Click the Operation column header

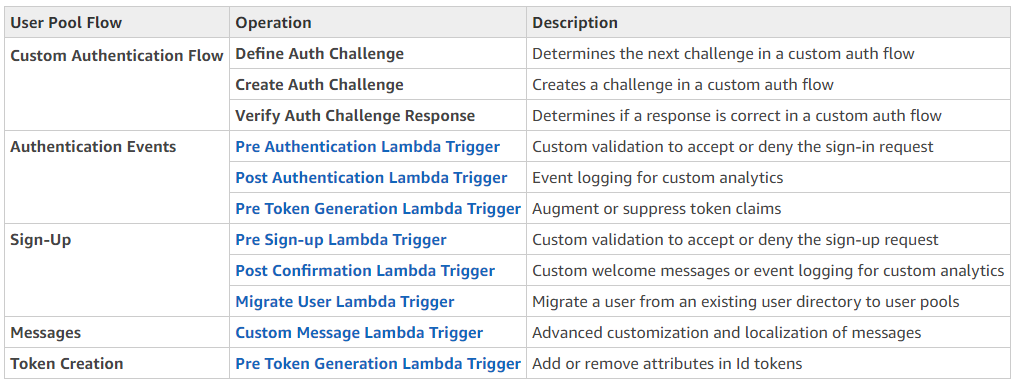coord(273,23)
